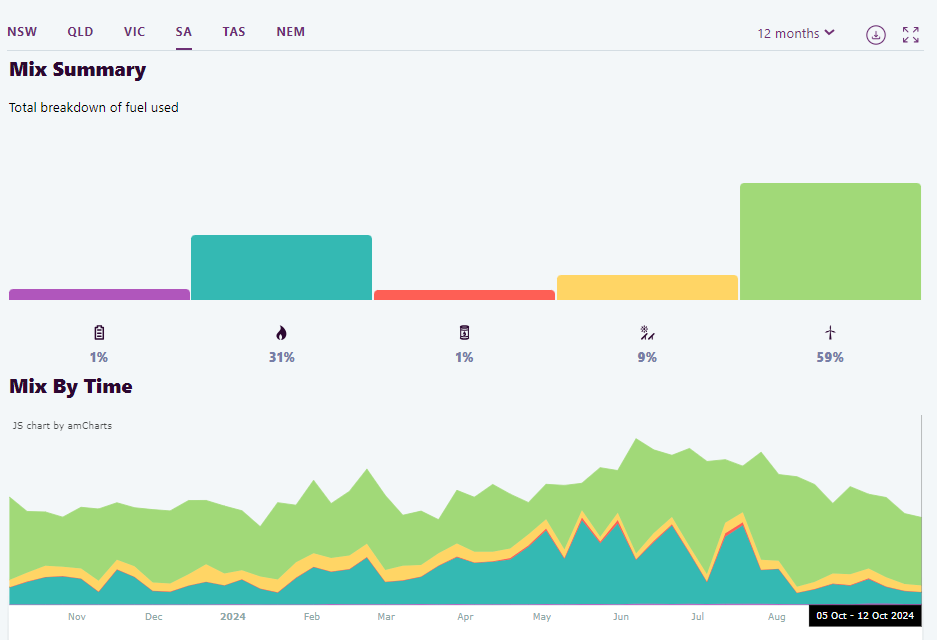
Task: Switch to the NSW region tab
Action: click(22, 32)
